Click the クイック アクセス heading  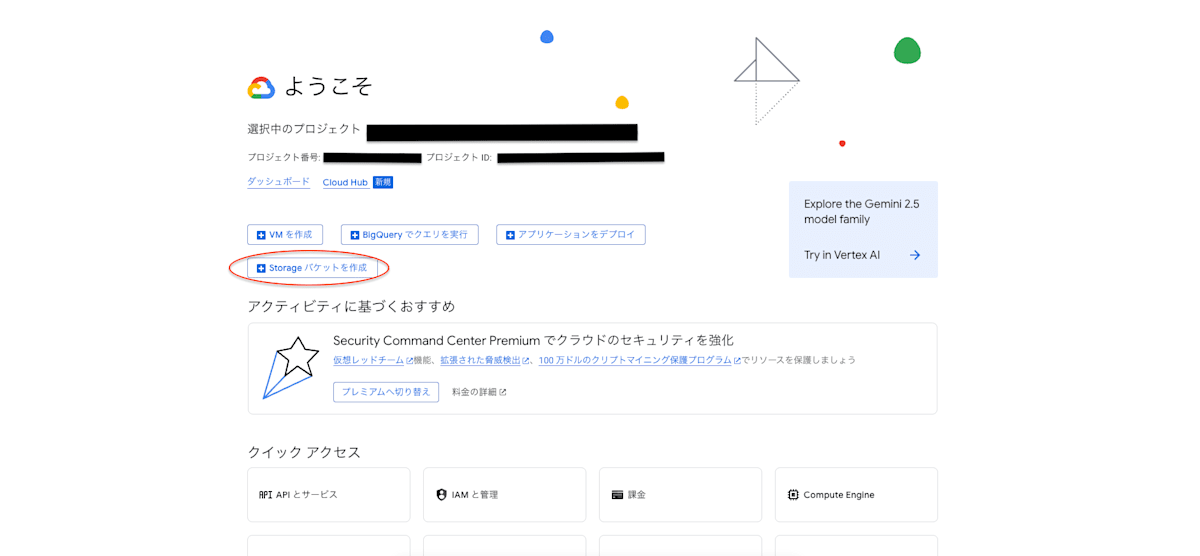(x=304, y=452)
